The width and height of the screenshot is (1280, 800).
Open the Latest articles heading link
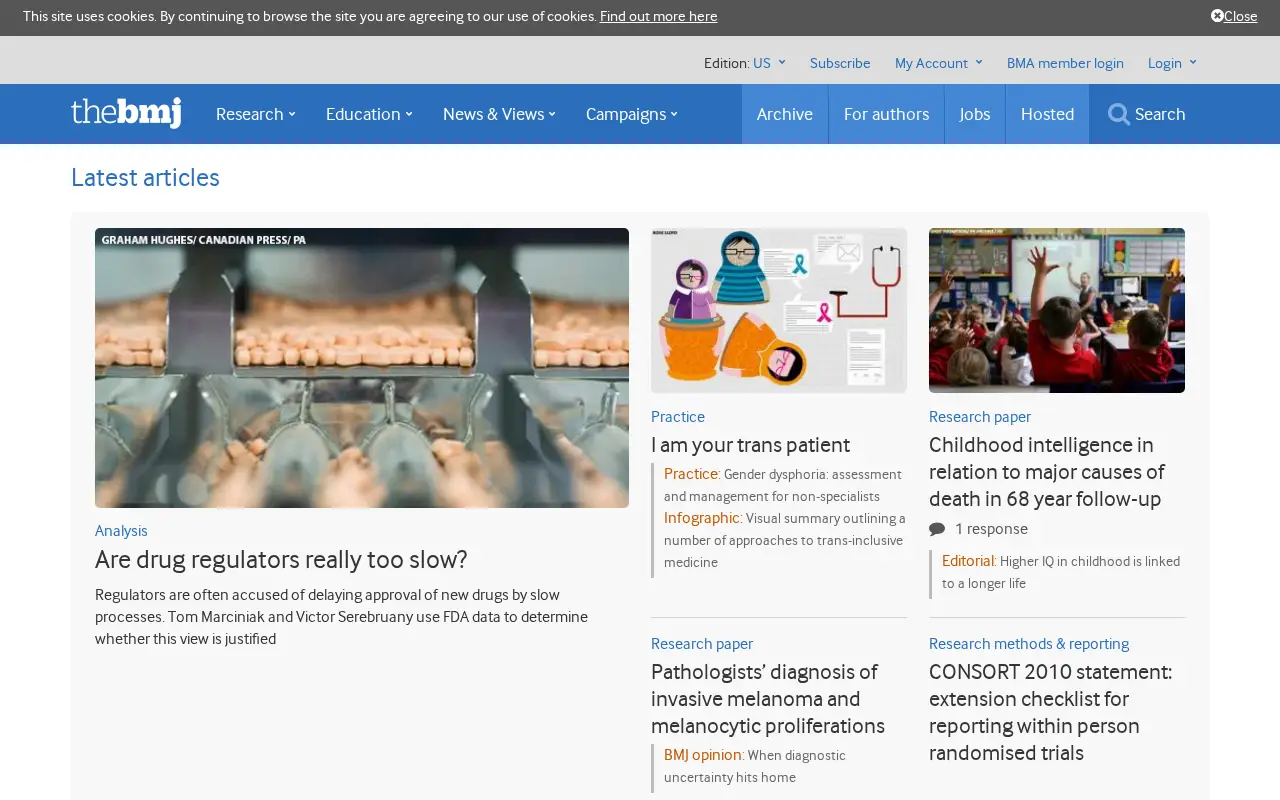coord(145,178)
